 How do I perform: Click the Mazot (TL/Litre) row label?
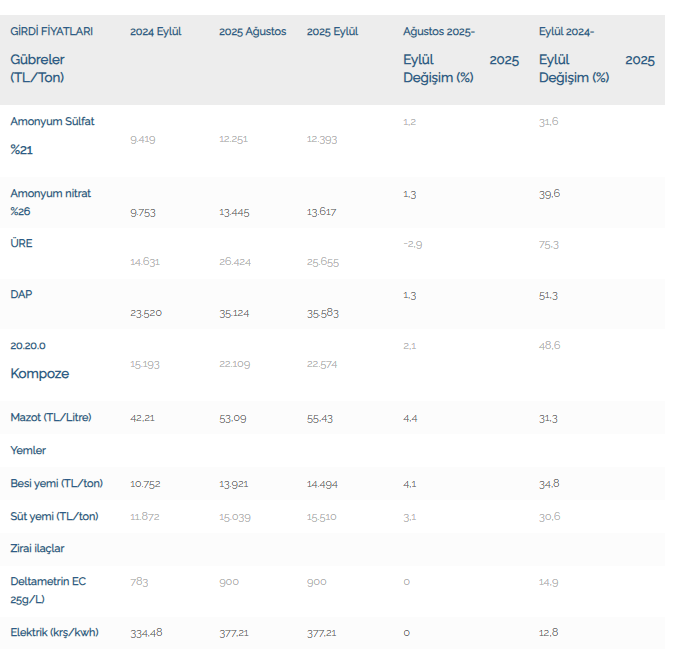pos(50,417)
